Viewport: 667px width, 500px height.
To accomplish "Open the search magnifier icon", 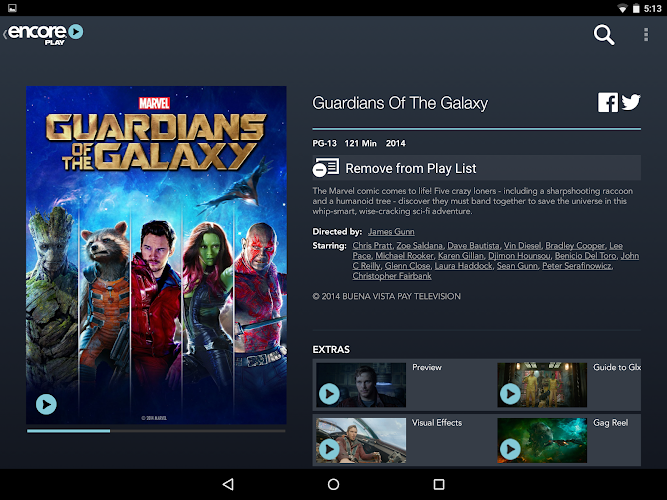I will (x=604, y=34).
